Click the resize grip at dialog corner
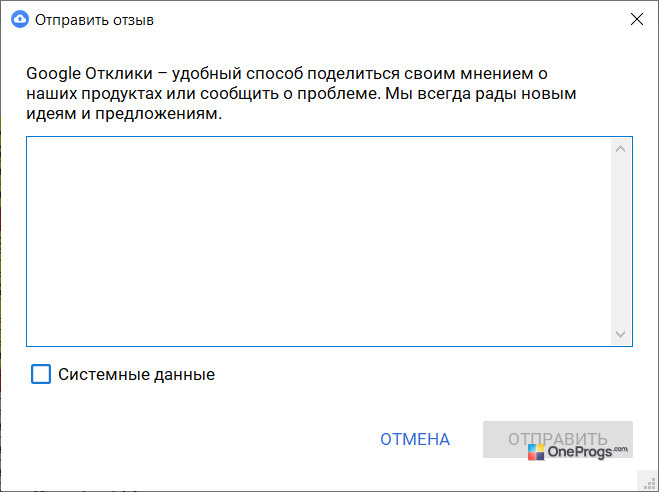 tap(648, 483)
